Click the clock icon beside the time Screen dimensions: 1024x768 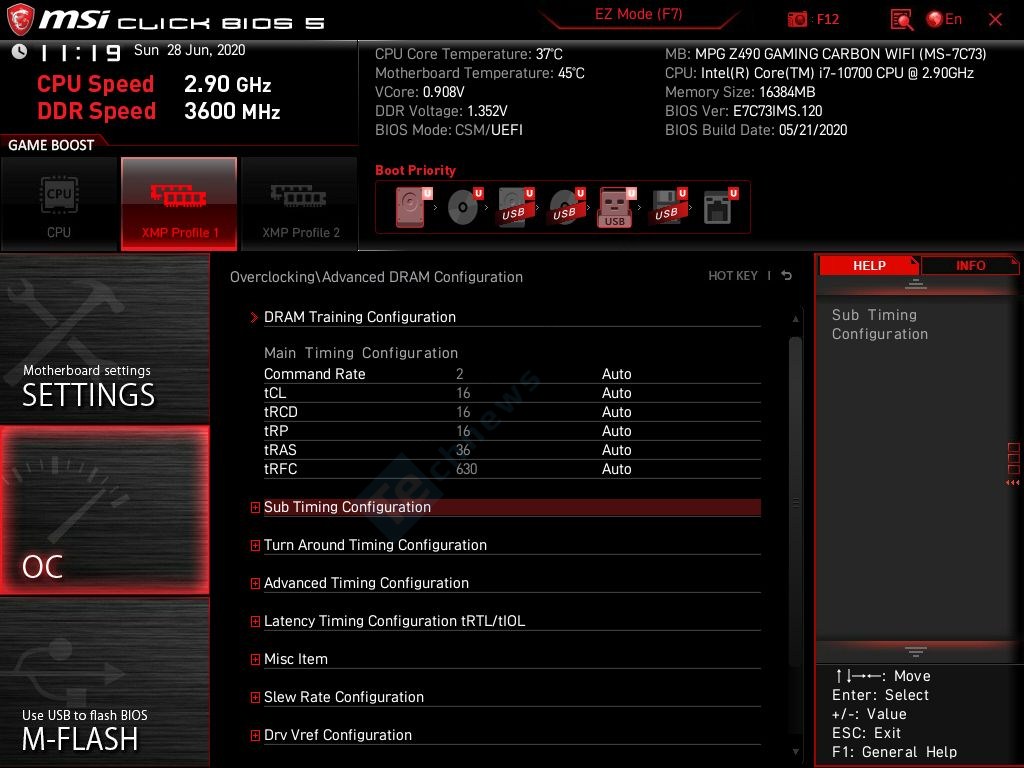click(x=20, y=52)
